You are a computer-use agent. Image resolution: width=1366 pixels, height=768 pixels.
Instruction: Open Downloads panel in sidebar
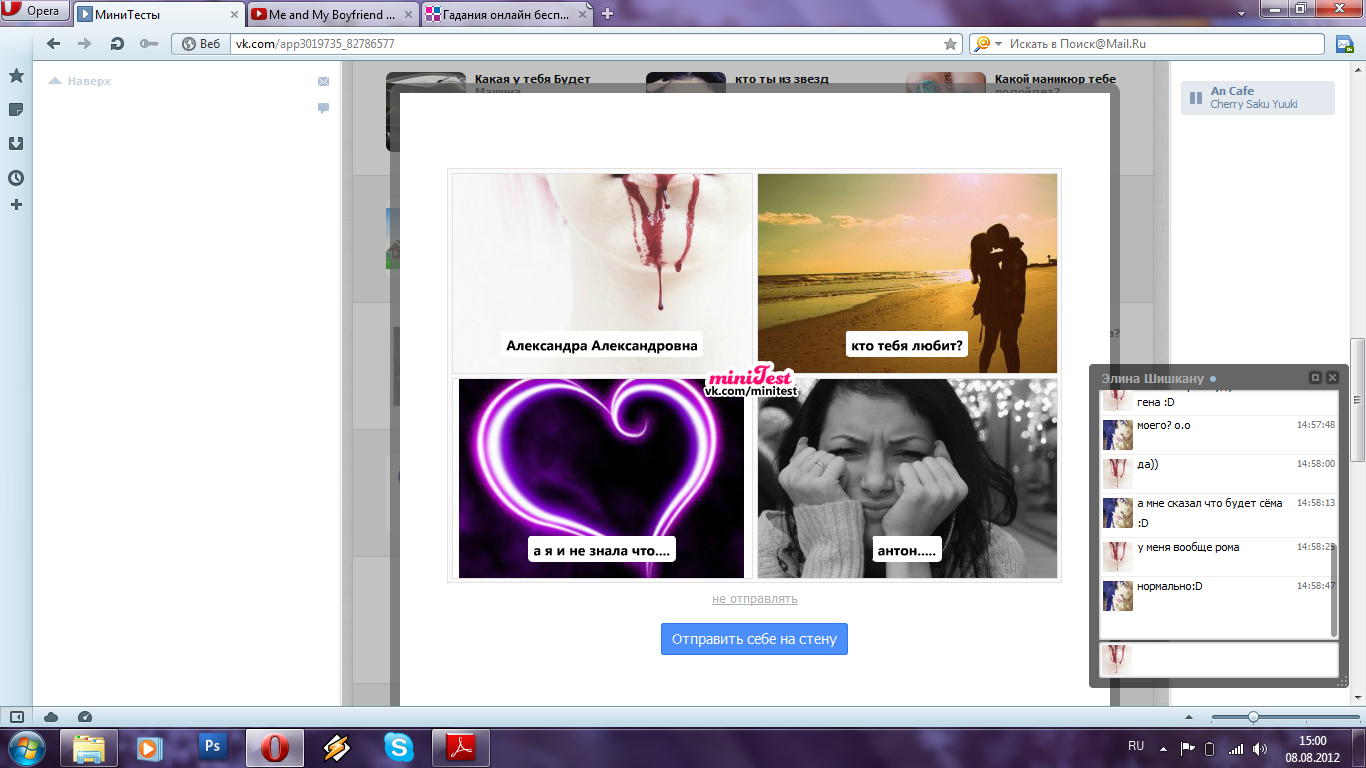(16, 144)
